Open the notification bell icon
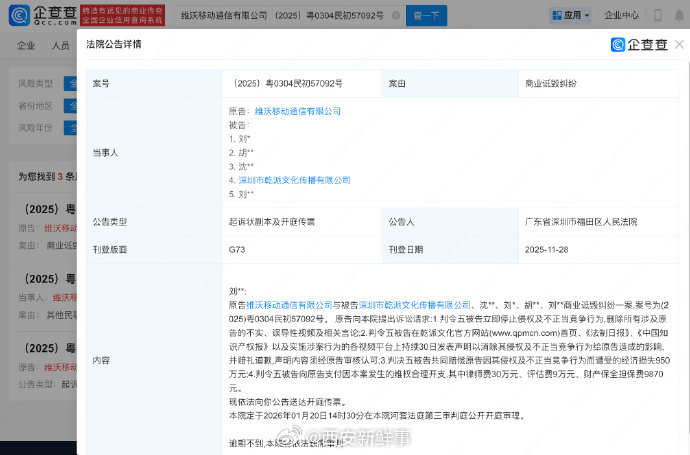The height and width of the screenshot is (455, 690). tap(679, 15)
